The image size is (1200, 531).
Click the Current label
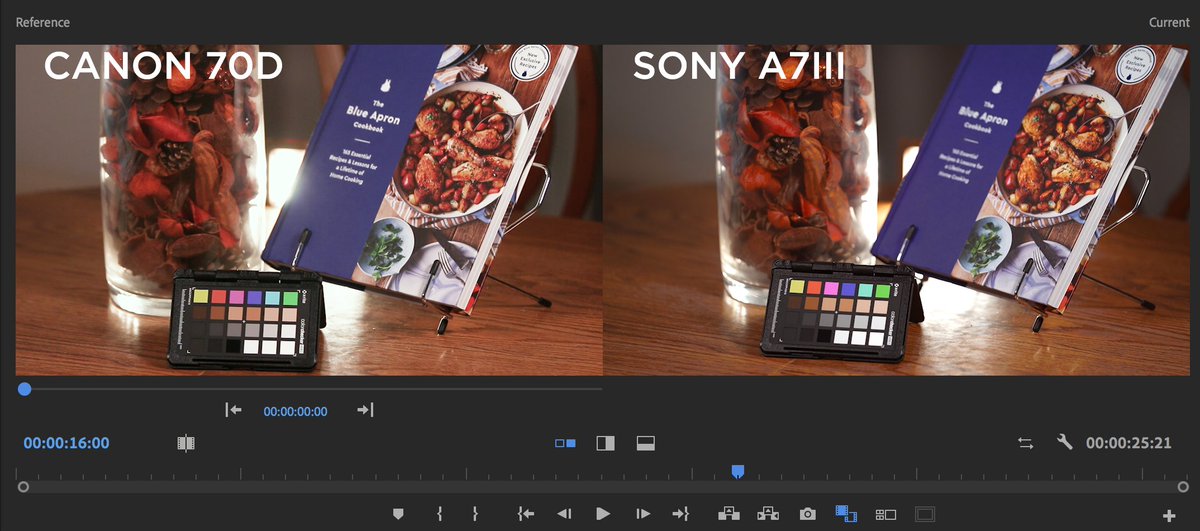pyautogui.click(x=1169, y=22)
